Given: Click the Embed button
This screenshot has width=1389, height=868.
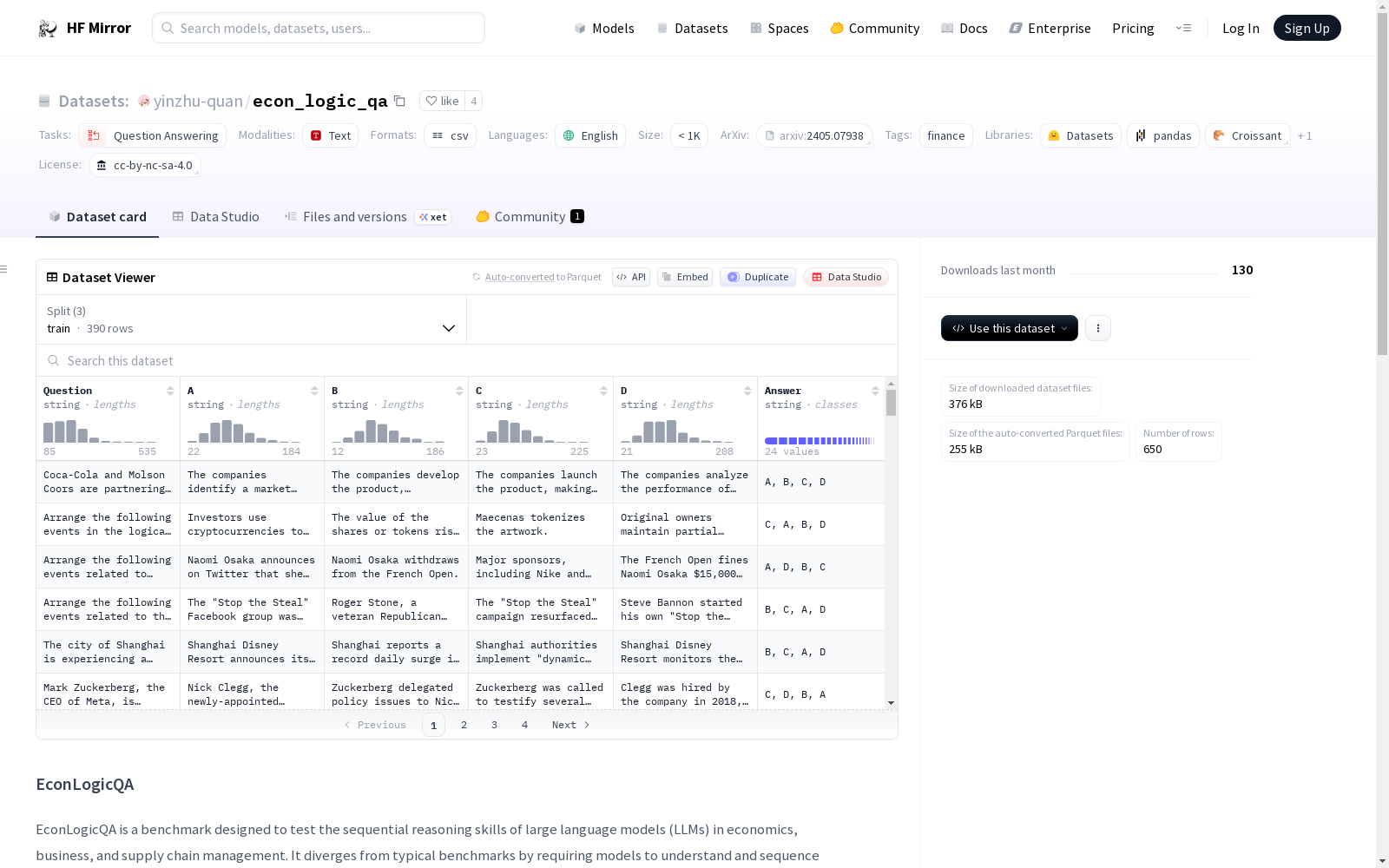Looking at the screenshot, I should click(x=685, y=277).
